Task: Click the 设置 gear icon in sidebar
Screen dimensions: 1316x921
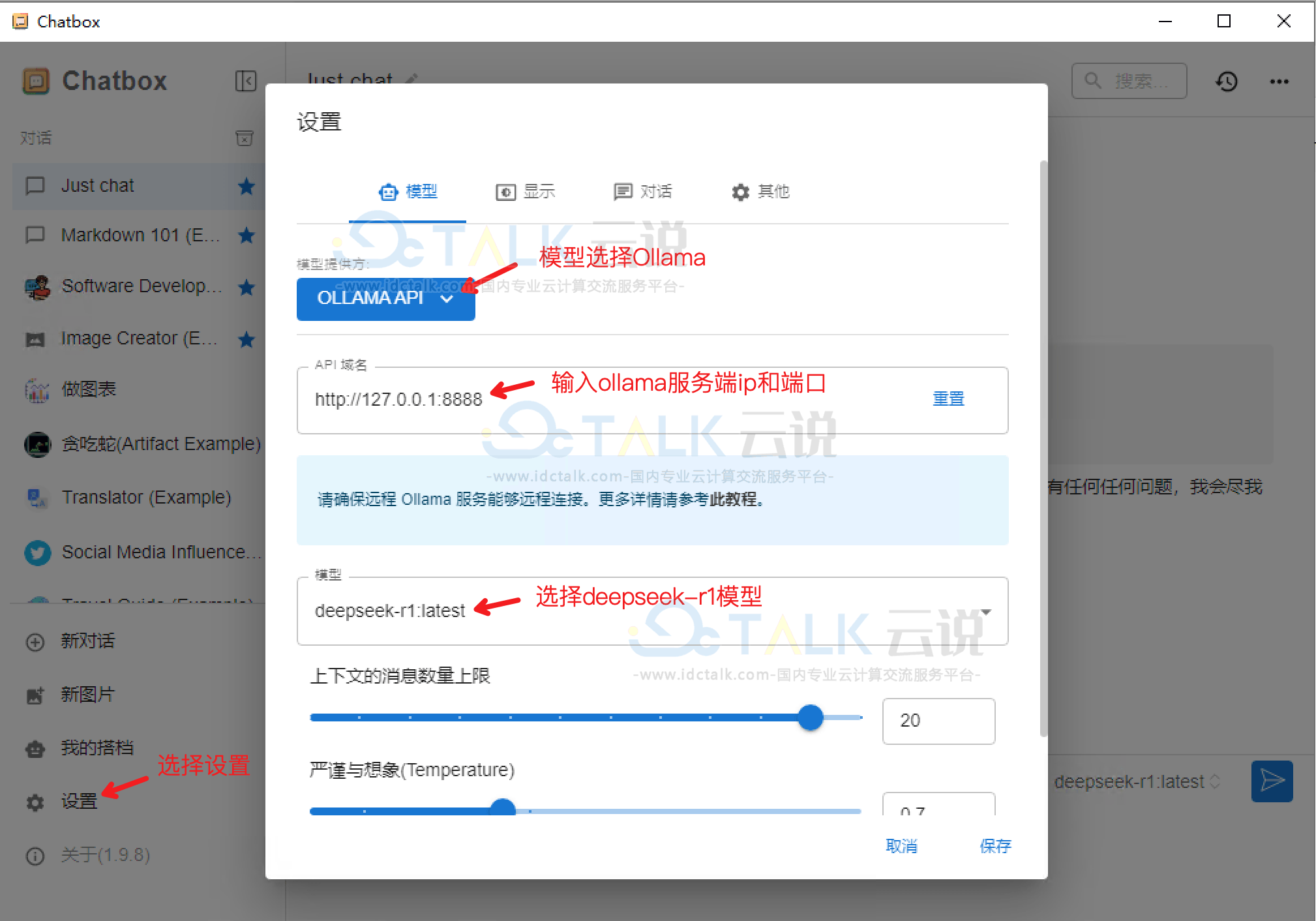Action: pyautogui.click(x=35, y=802)
